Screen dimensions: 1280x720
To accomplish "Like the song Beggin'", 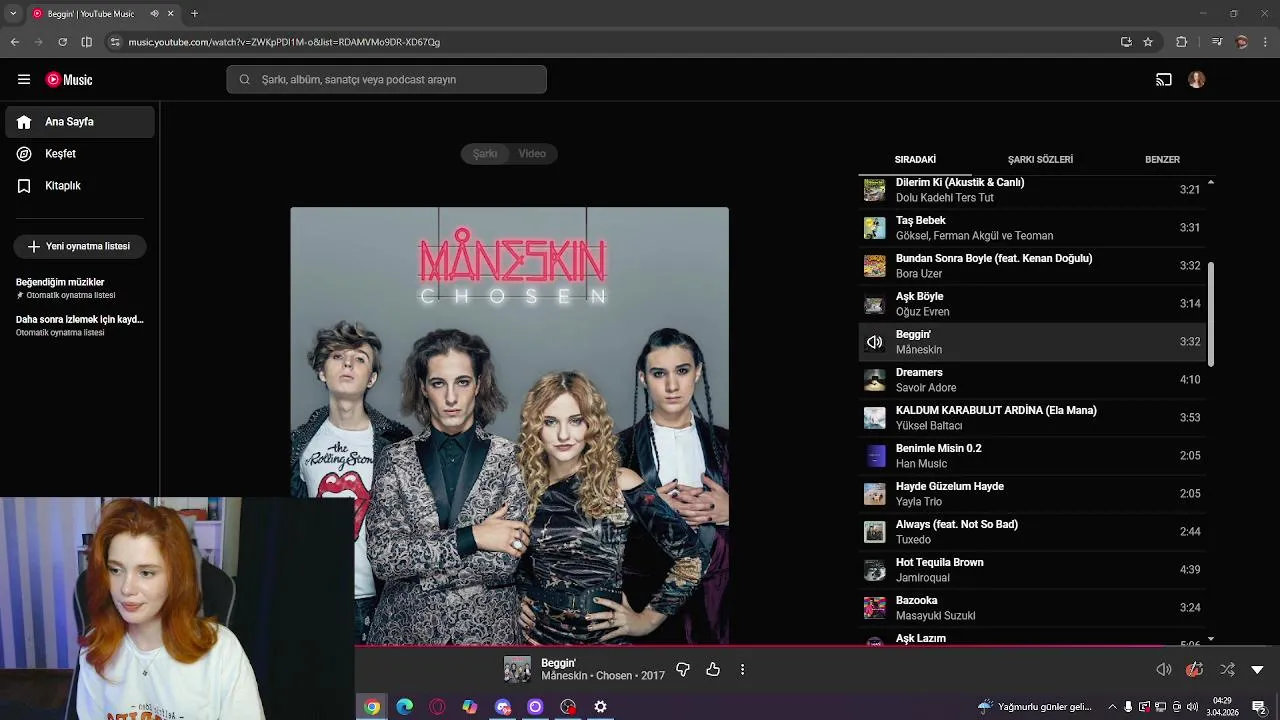I will [x=713, y=669].
